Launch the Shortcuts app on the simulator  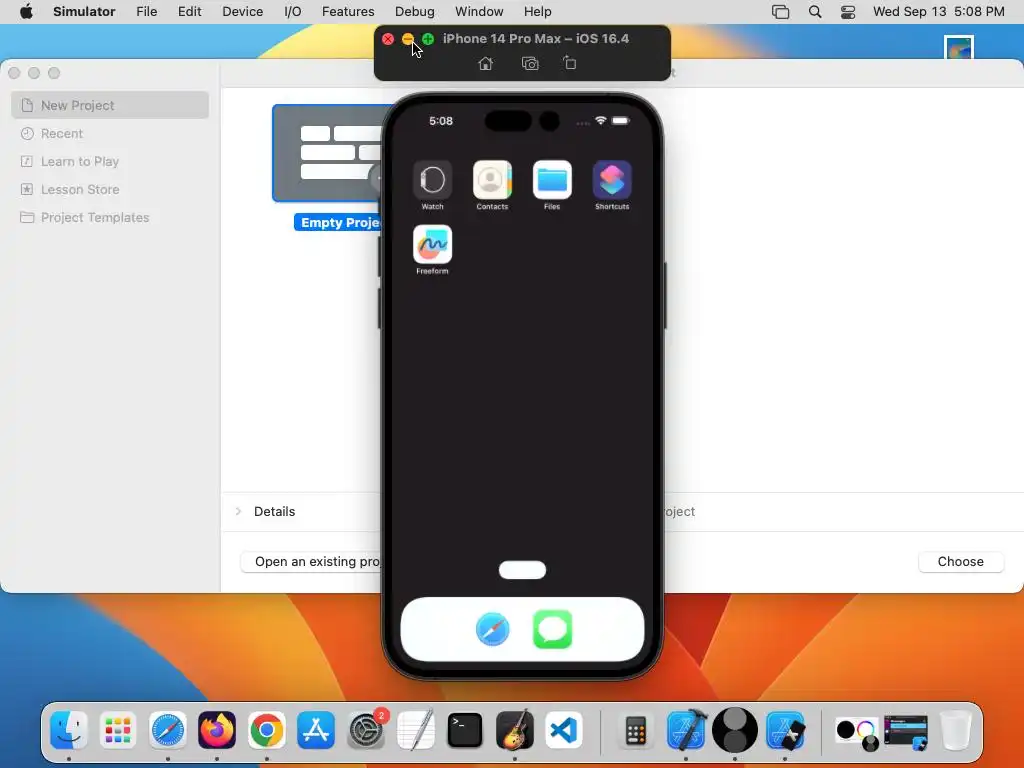coord(612,180)
